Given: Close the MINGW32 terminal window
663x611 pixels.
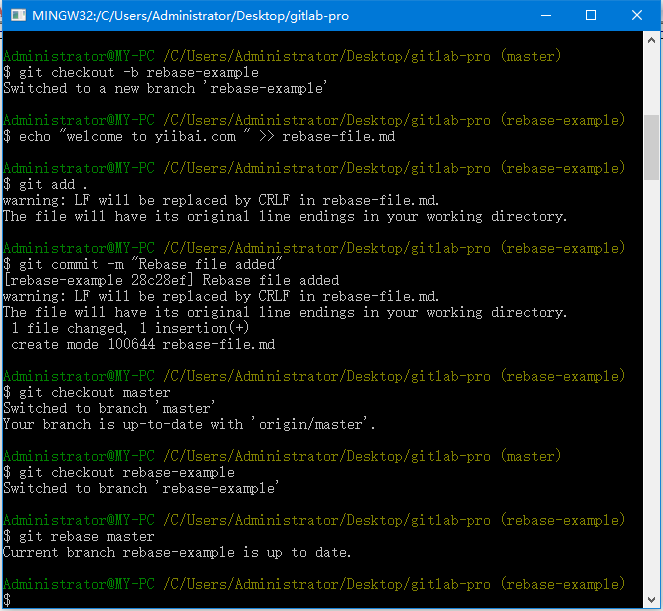Looking at the screenshot, I should pyautogui.click(x=637, y=16).
